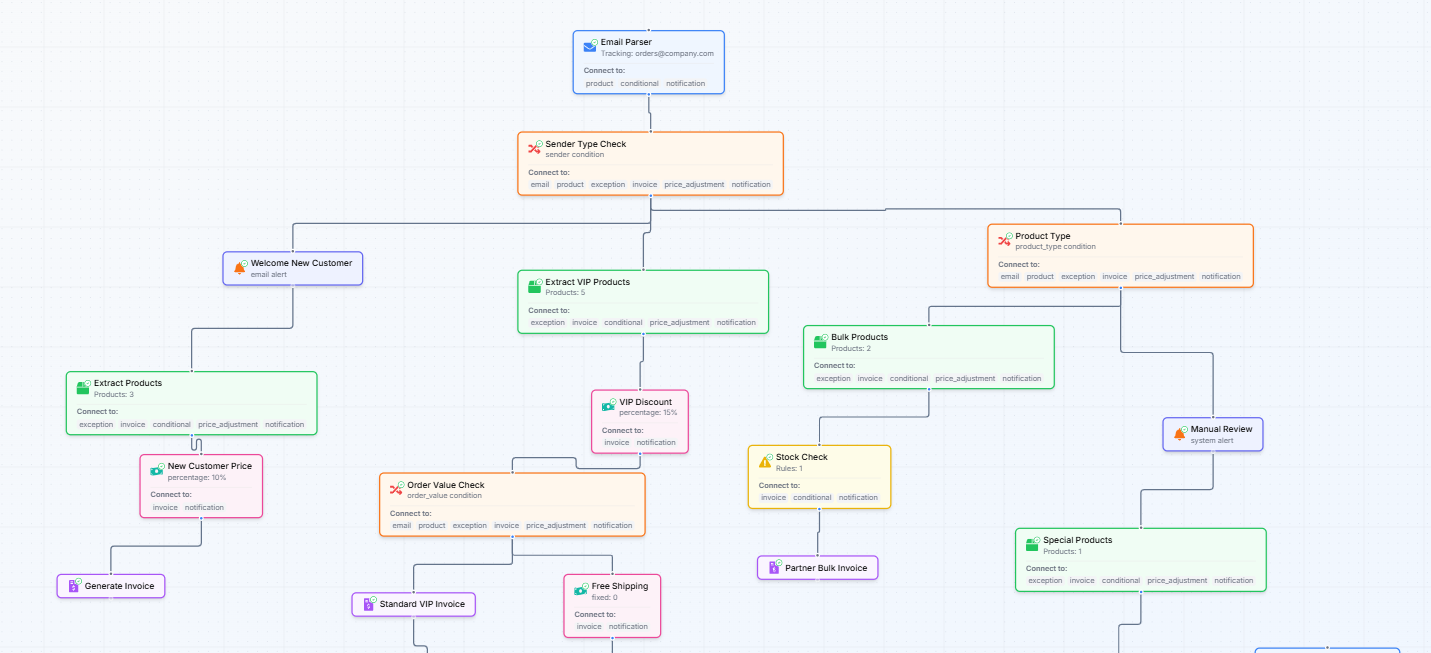Select the Extract Products node title
This screenshot has width=1431, height=653.
(127, 383)
